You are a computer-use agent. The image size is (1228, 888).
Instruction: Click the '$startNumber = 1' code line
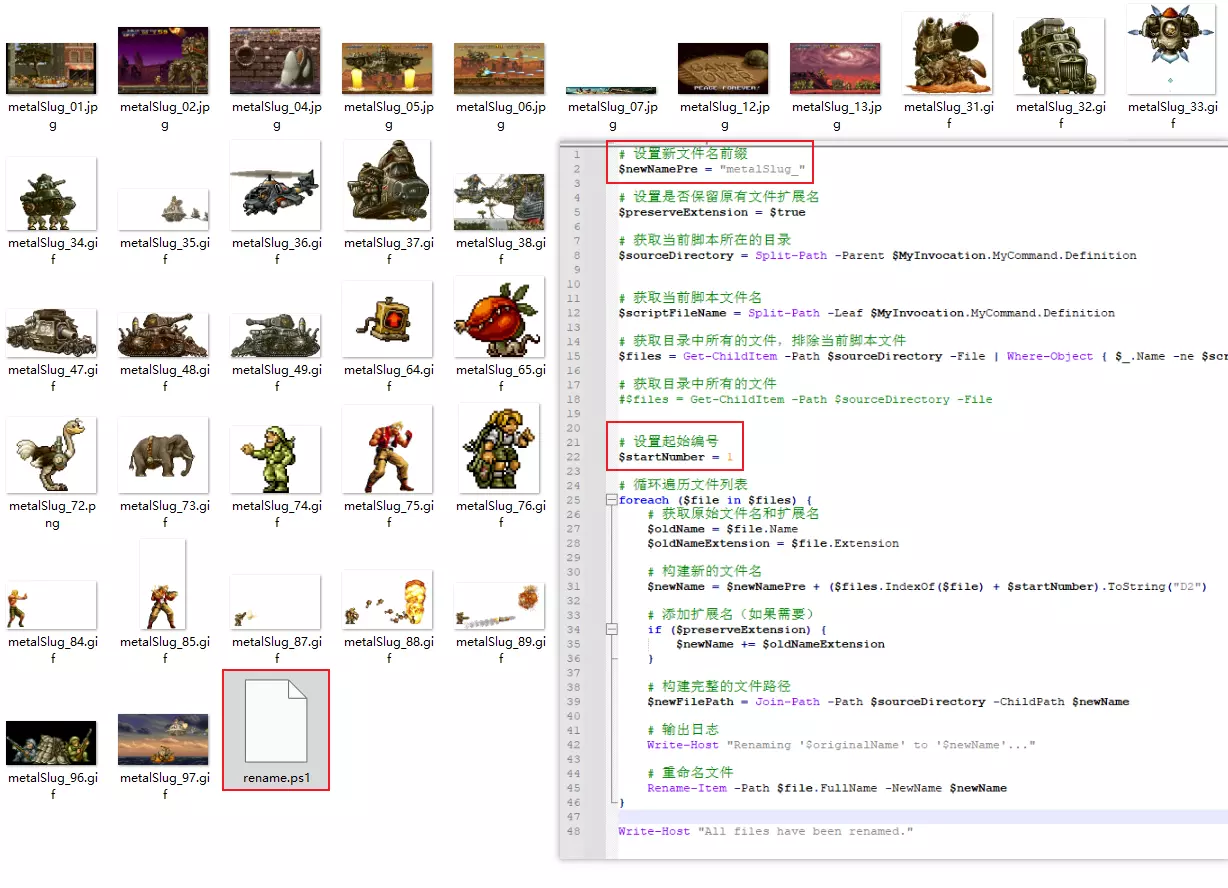[x=675, y=457]
